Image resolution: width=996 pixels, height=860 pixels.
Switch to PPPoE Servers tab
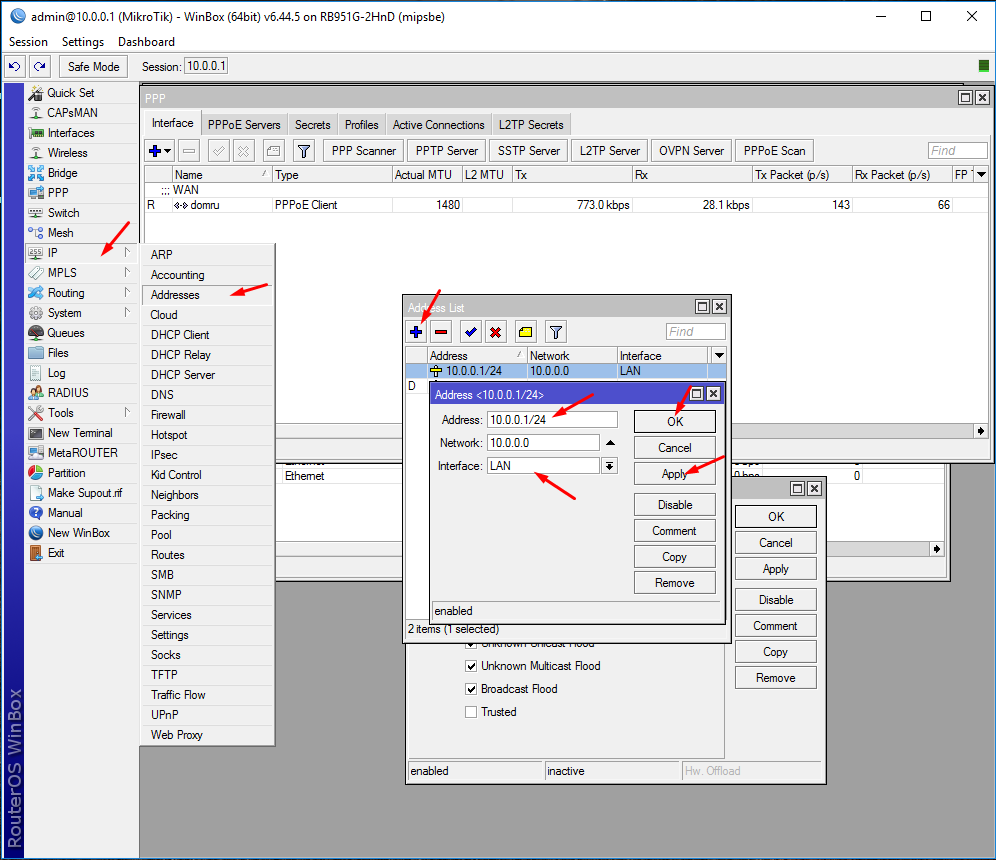[x=244, y=124]
